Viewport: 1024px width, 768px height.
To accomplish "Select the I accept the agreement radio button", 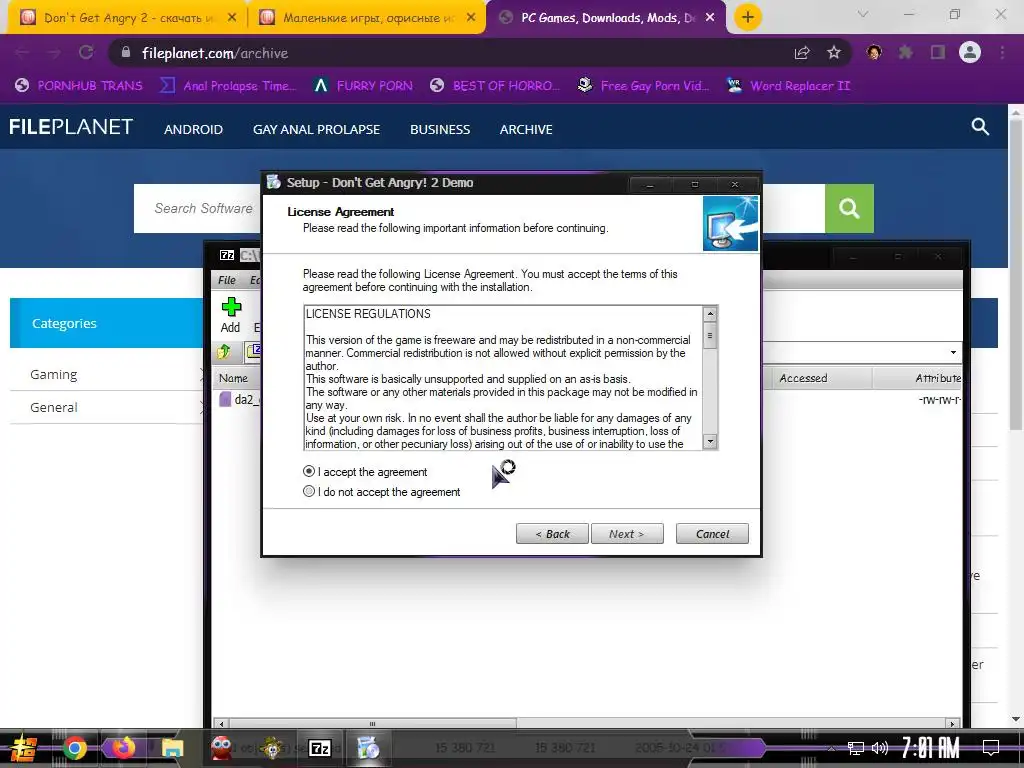I will click(309, 471).
